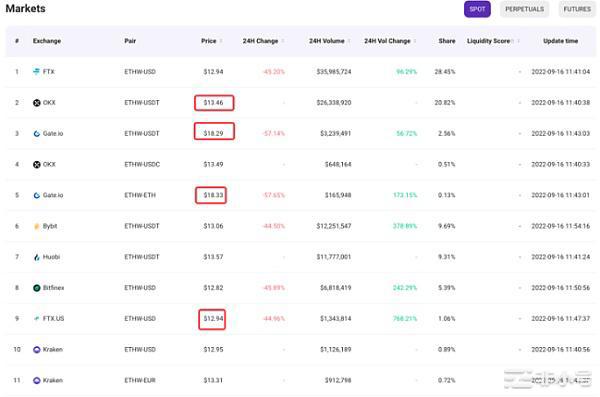Sort by the 24H Change column header
Screen dimensions: 600x397
261,41
